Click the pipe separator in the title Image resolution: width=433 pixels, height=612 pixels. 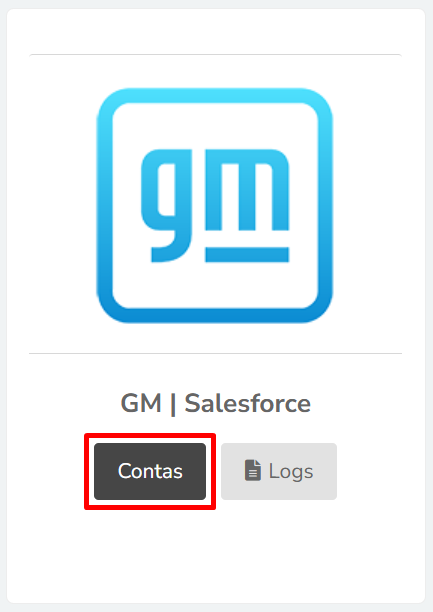(173, 404)
